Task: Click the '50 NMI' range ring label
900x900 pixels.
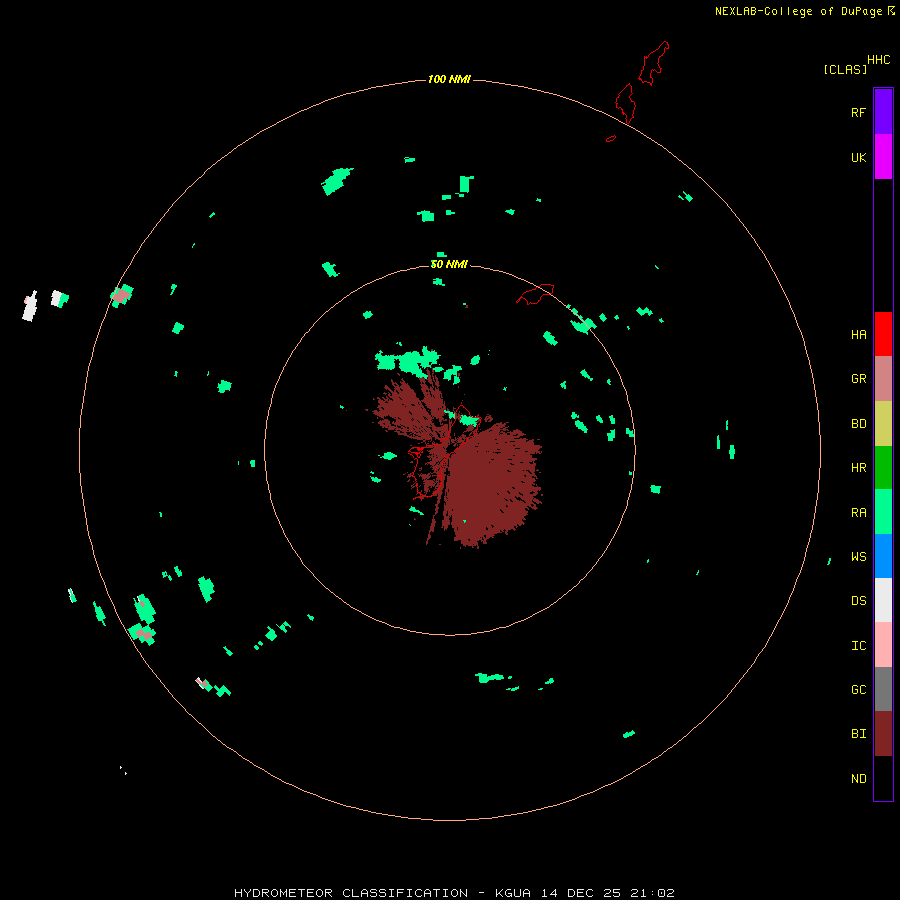Action: pos(449,264)
